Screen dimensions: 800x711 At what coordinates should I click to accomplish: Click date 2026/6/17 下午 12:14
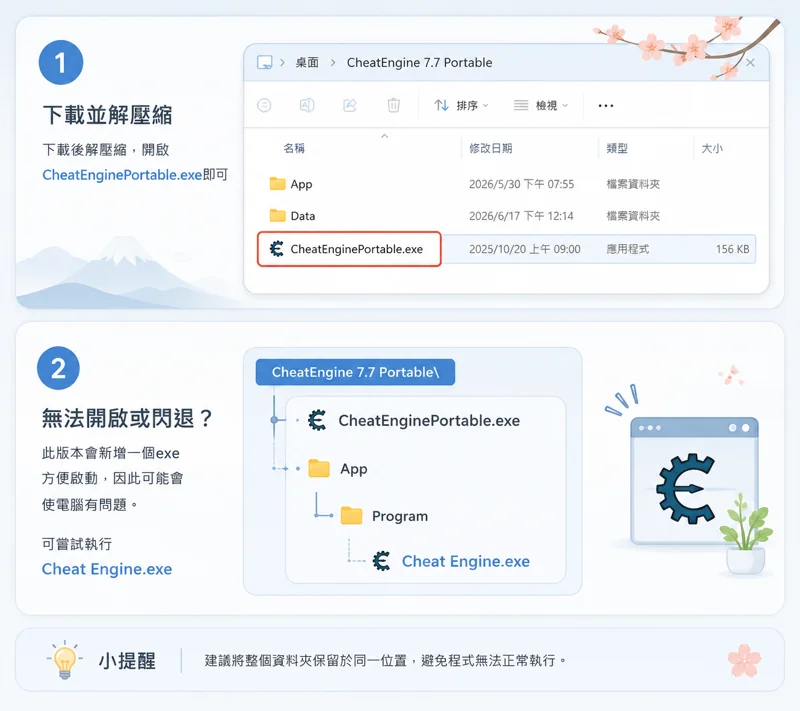521,216
